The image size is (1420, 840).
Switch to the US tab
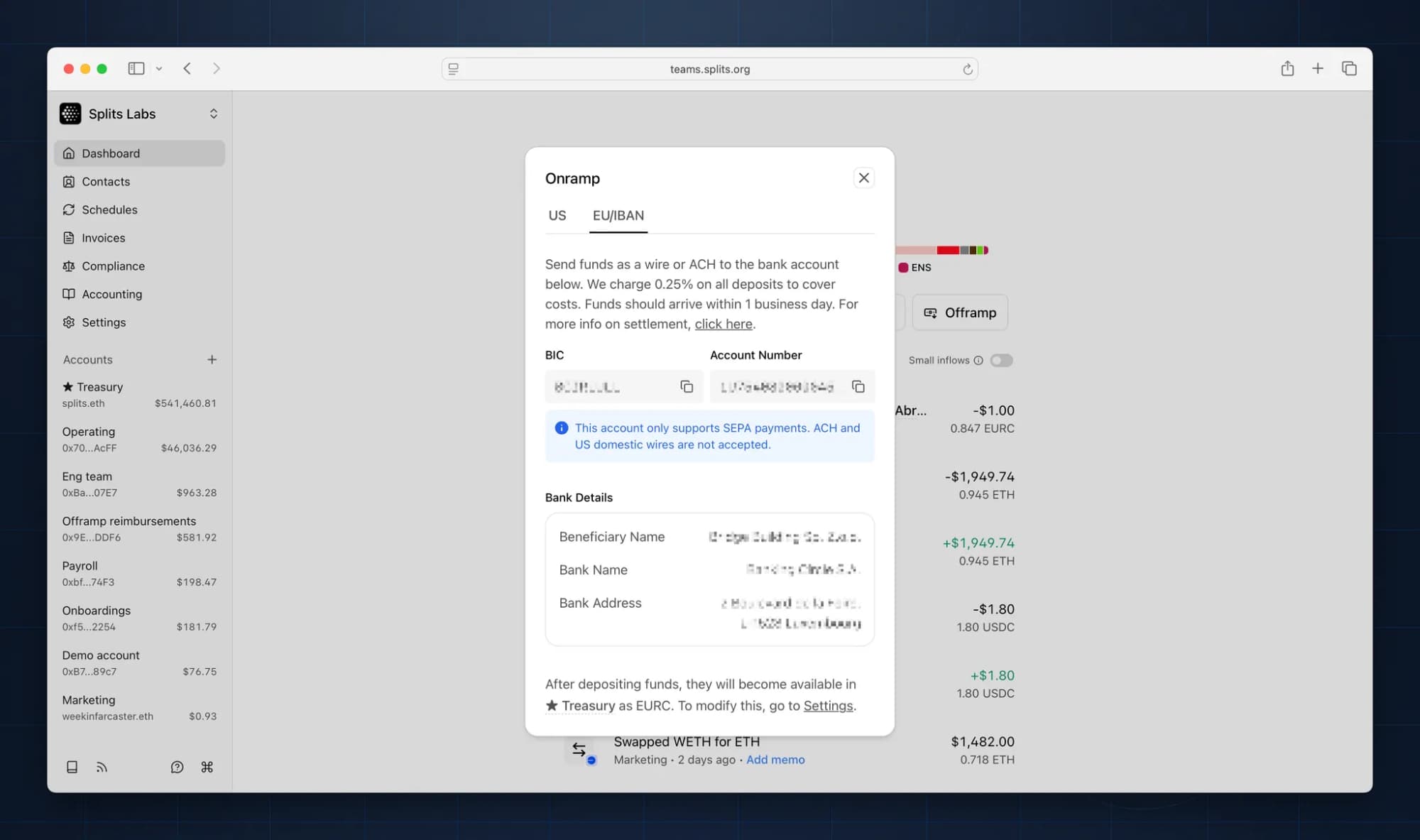557,216
